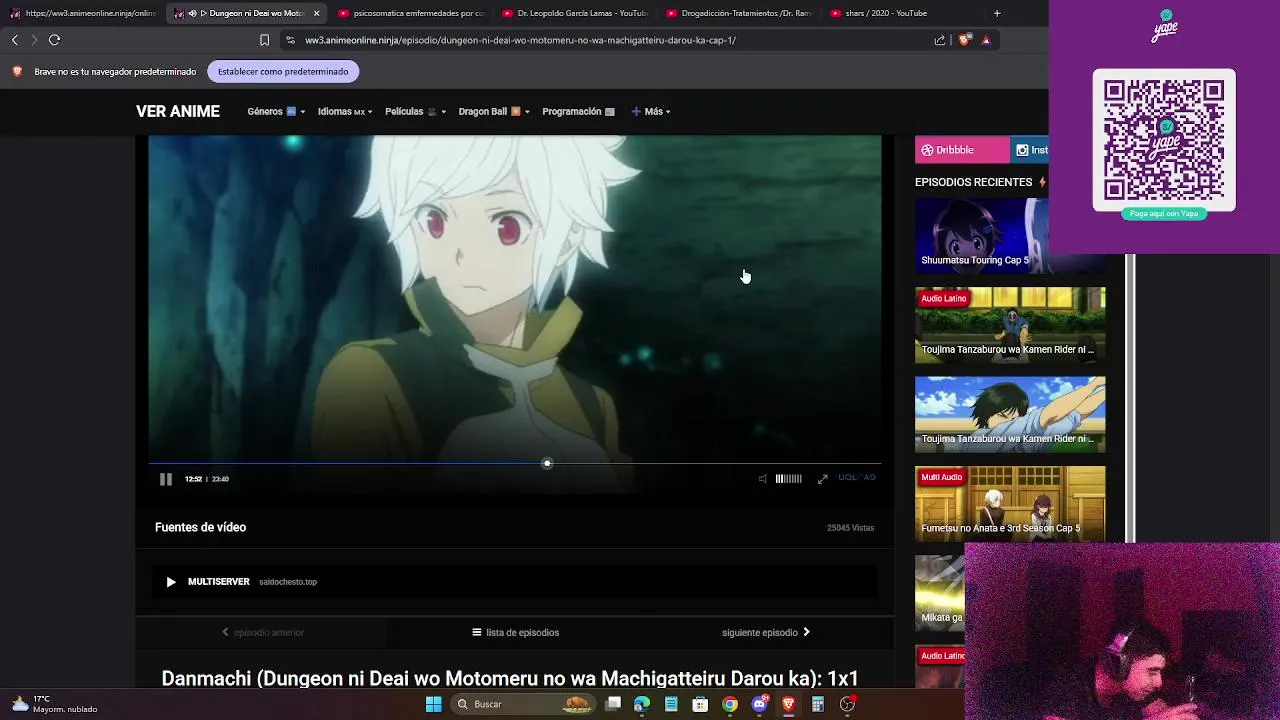This screenshot has height=720, width=1280.
Task: Mute the video player's speaker icon
Action: point(762,479)
